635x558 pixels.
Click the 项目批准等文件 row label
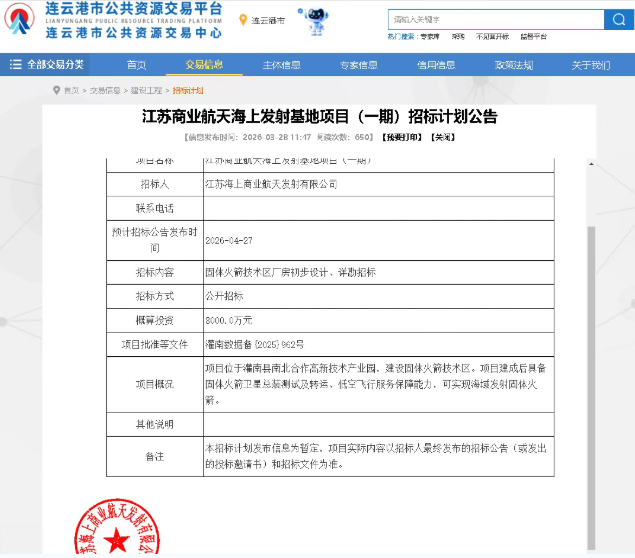tap(154, 345)
